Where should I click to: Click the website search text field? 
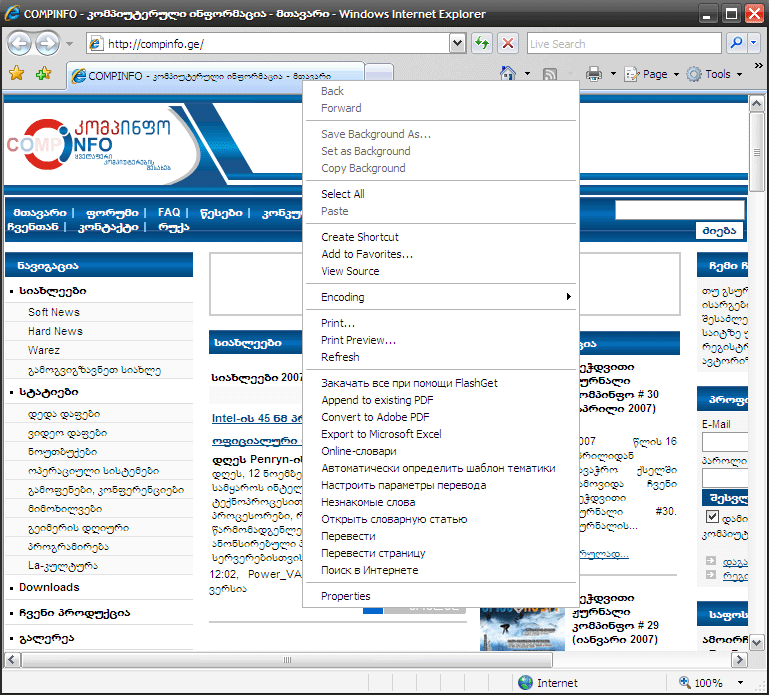point(679,210)
